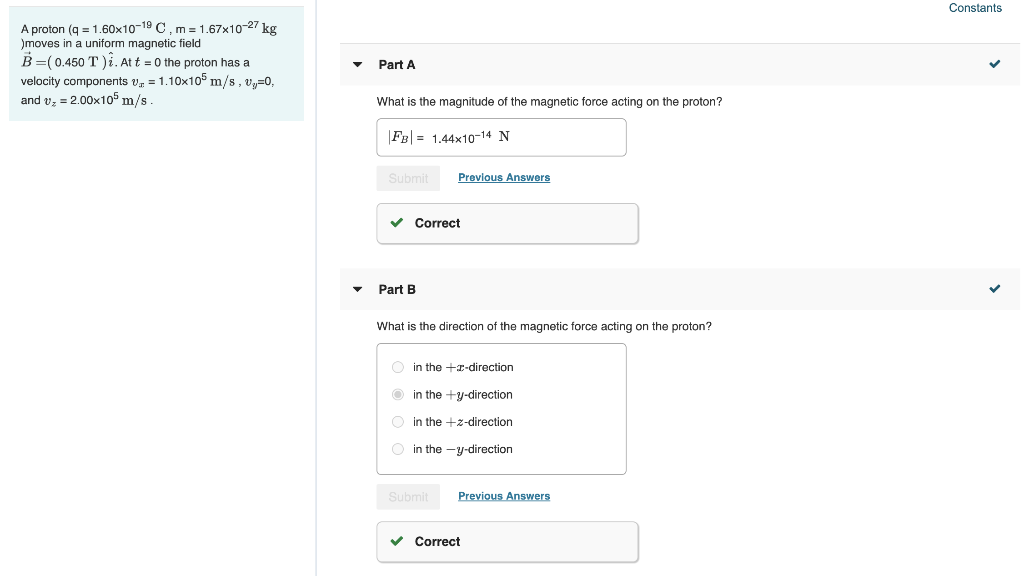Open the Constants reference link
The image size is (1024, 576).
coord(975,8)
